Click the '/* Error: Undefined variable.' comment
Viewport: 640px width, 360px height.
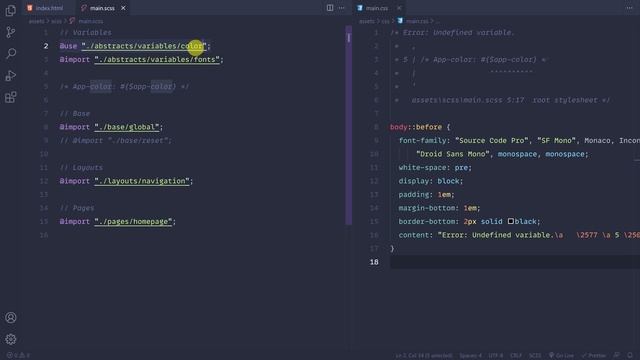[452, 33]
